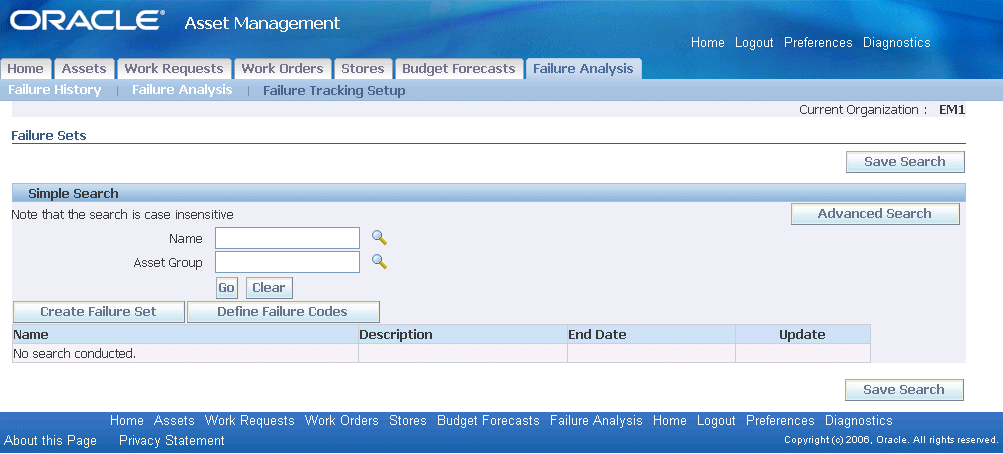Open Diagnostics in the top header
Image resolution: width=1003 pixels, height=454 pixels.
coord(897,43)
